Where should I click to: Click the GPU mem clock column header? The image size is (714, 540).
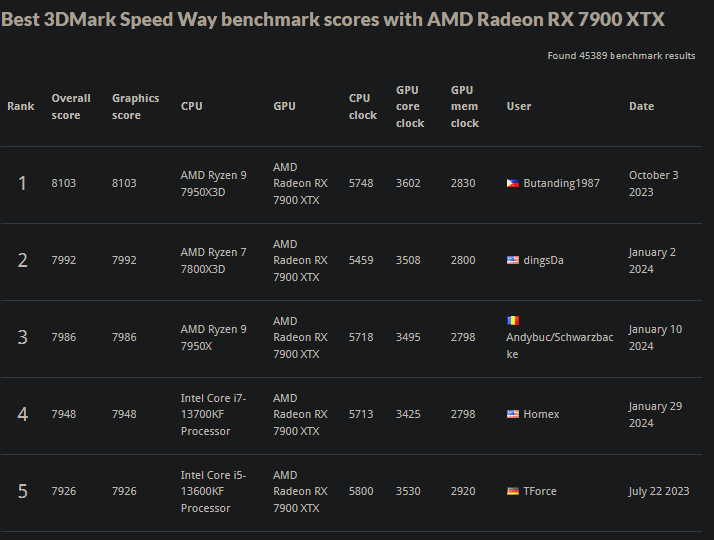click(x=464, y=107)
